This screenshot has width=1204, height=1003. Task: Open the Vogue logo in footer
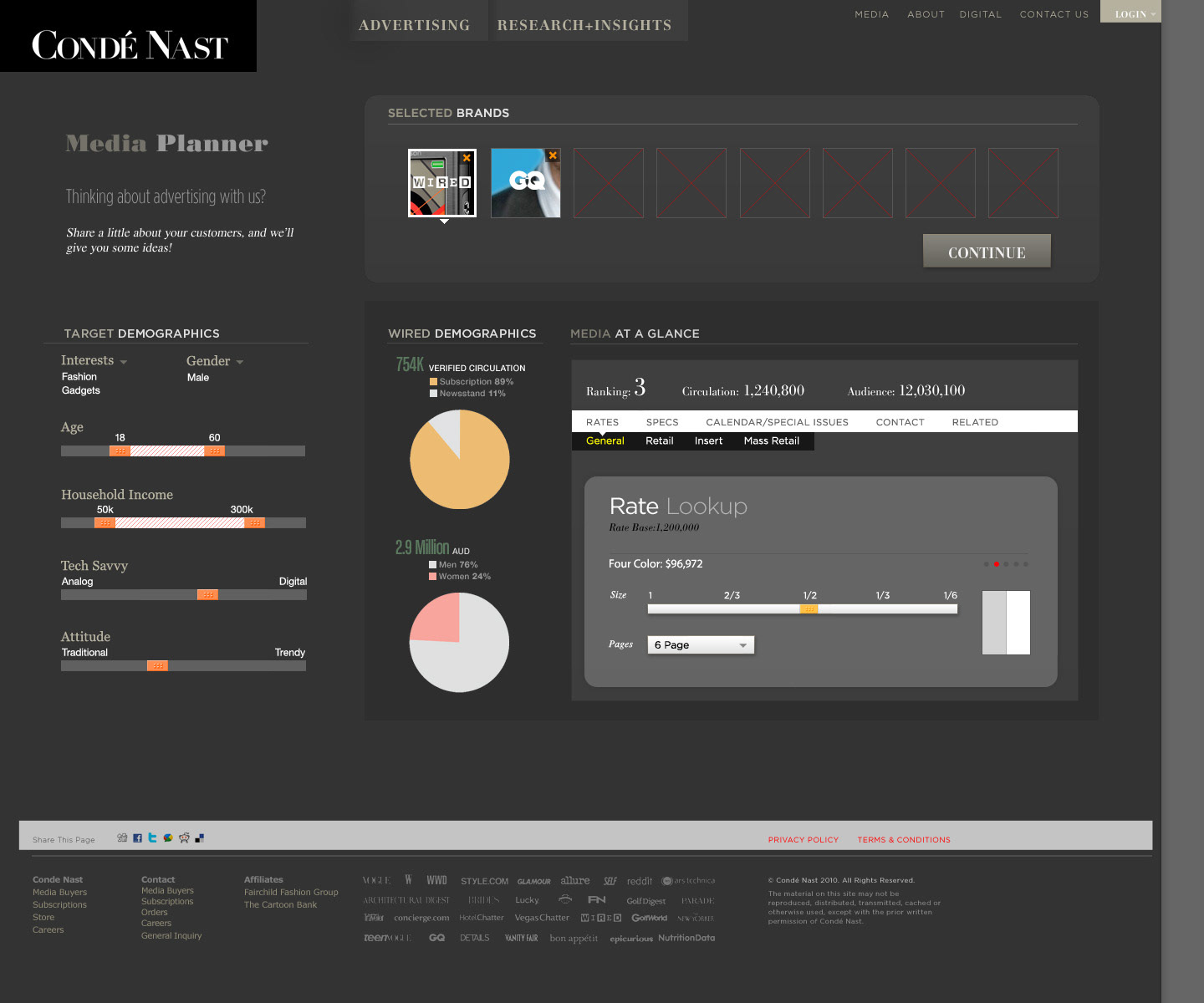click(x=376, y=880)
